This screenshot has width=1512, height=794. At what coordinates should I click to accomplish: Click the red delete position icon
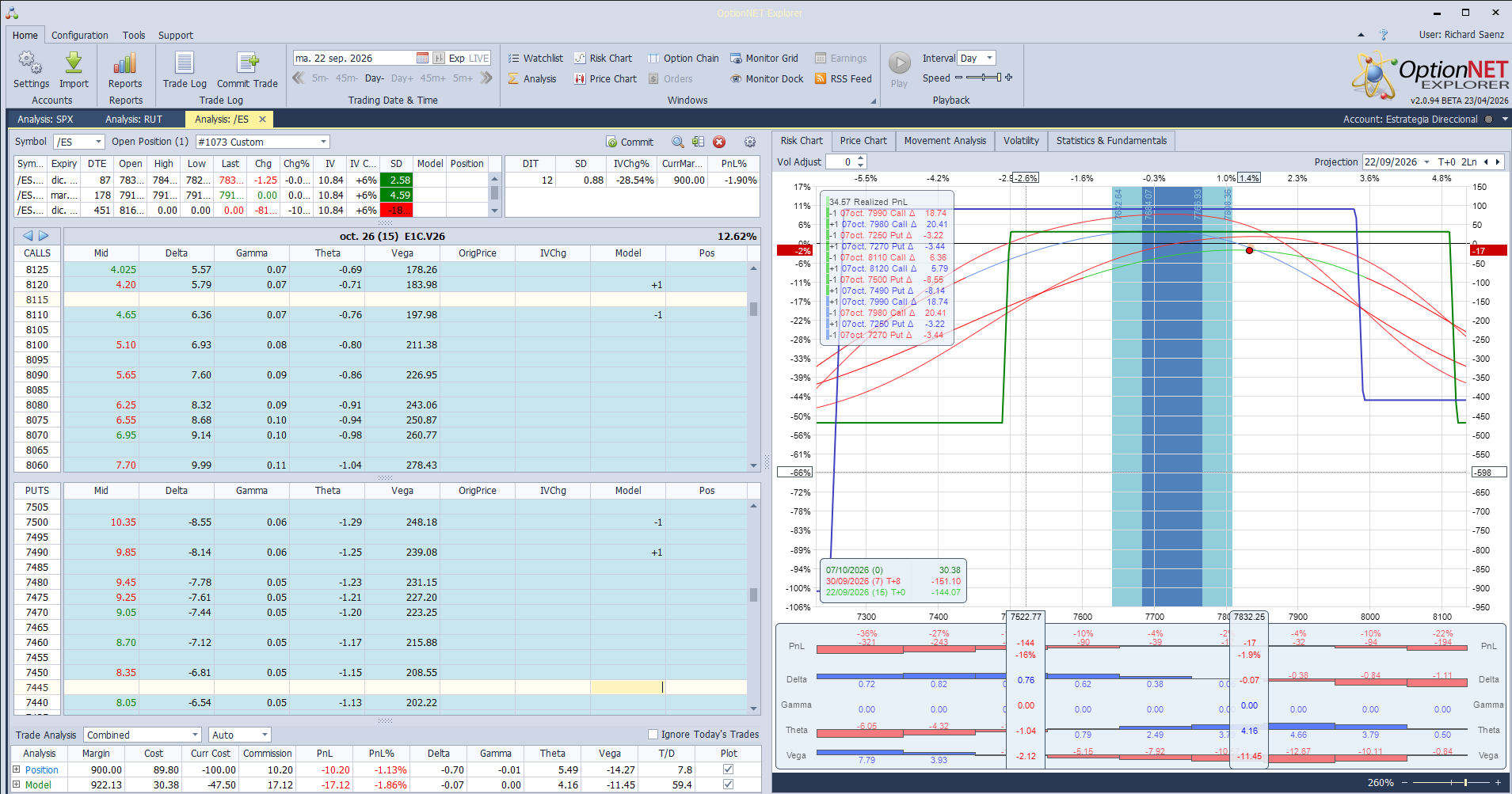coord(719,142)
